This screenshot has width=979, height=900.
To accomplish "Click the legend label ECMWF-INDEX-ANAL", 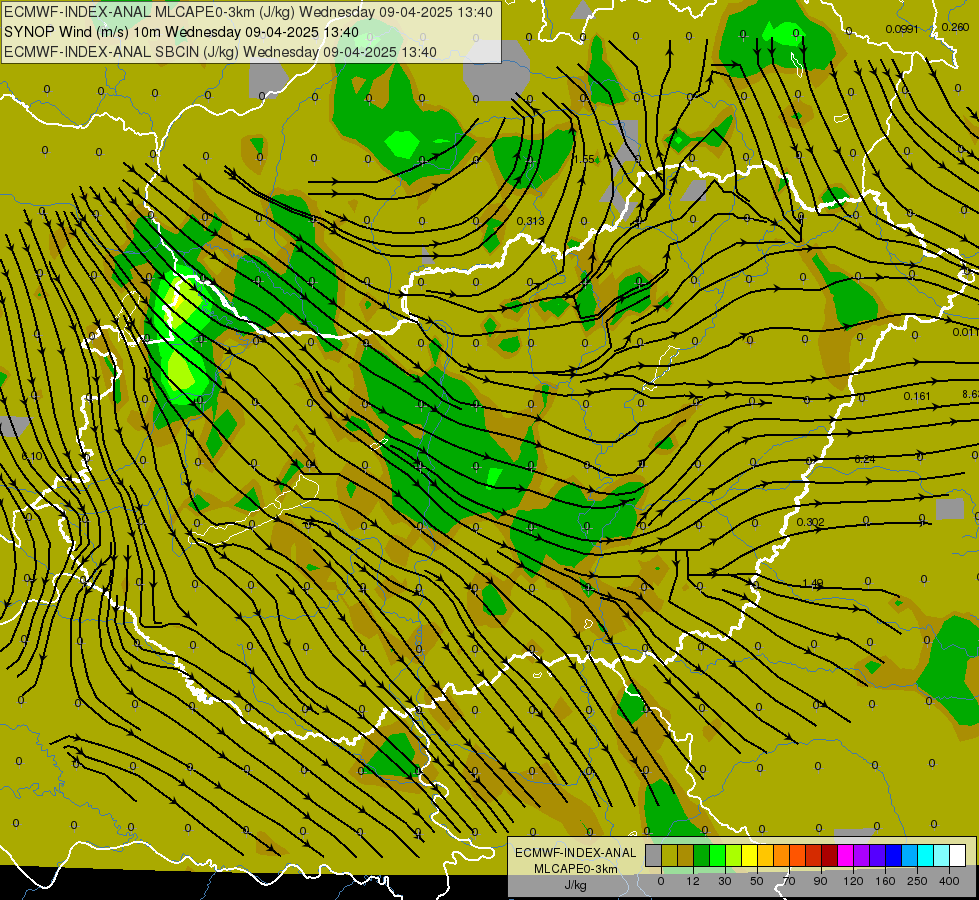I will coord(575,853).
